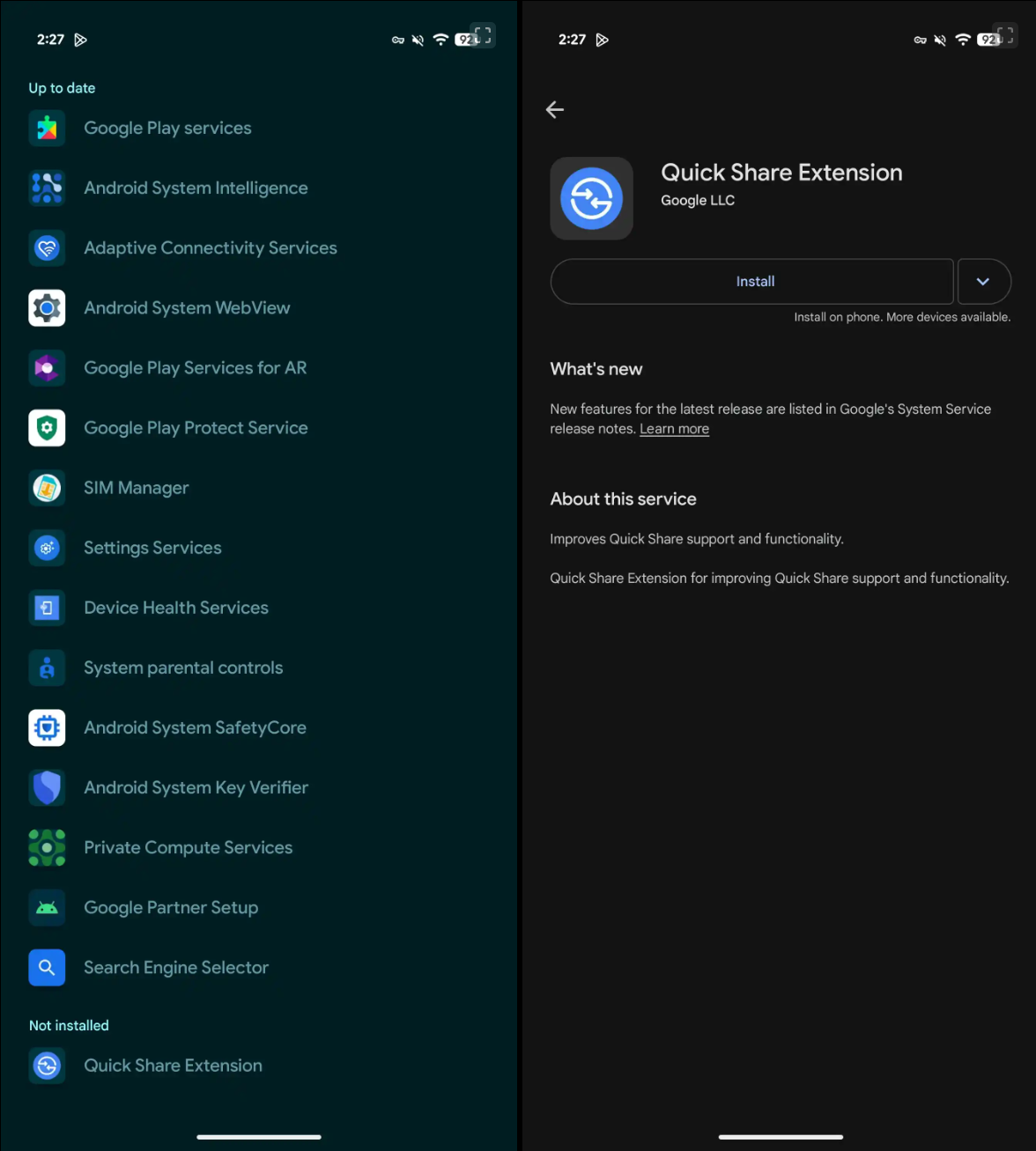Open the Learn more link

[674, 429]
